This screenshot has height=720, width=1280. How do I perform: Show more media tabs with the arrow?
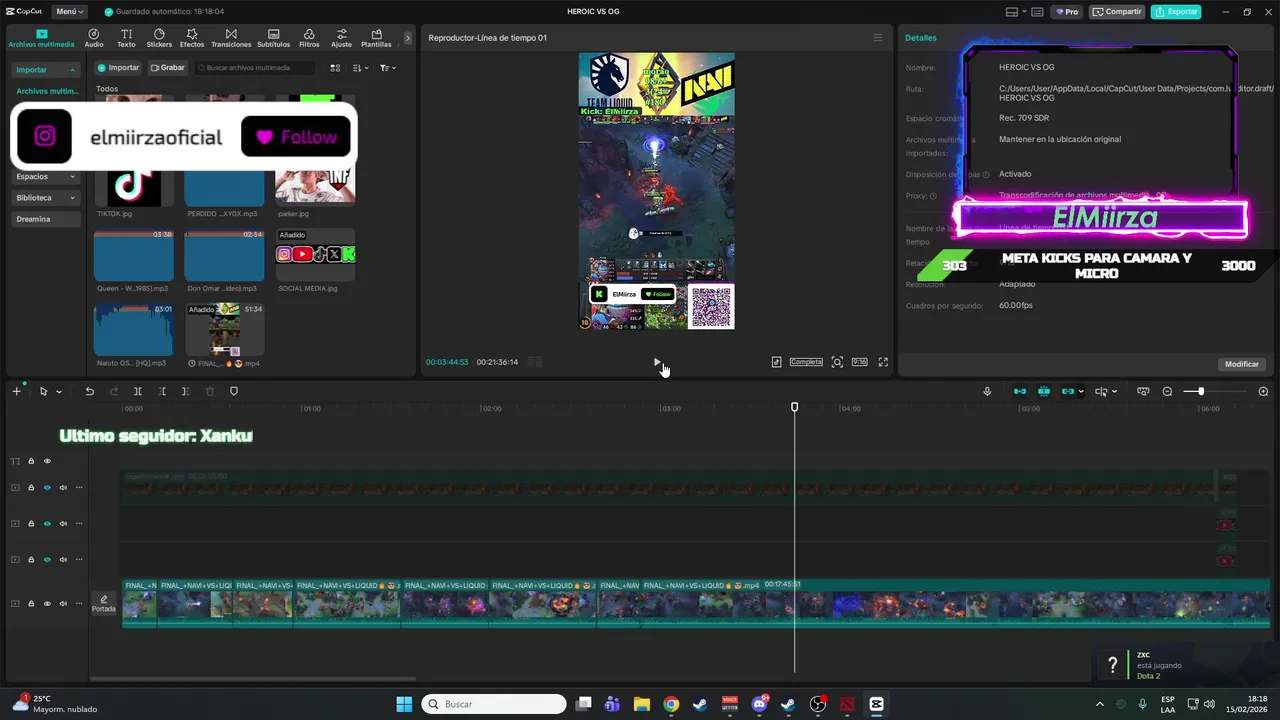click(x=407, y=38)
